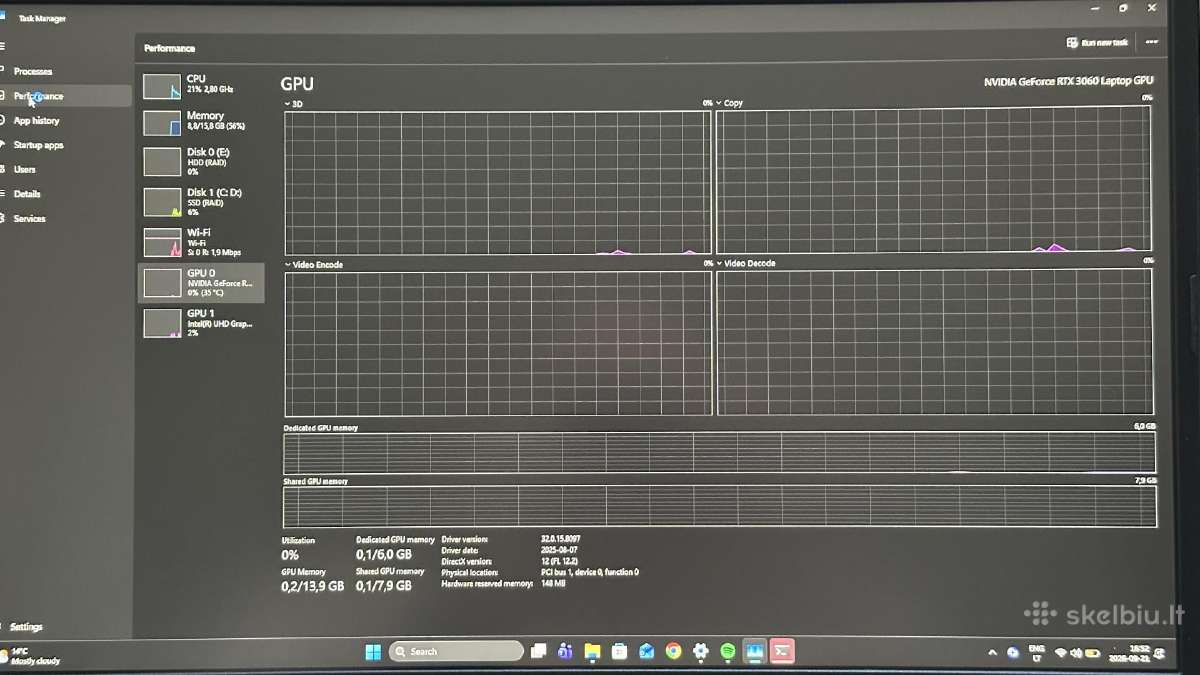
Task: Go to the Processes page
Action: (x=66, y=71)
